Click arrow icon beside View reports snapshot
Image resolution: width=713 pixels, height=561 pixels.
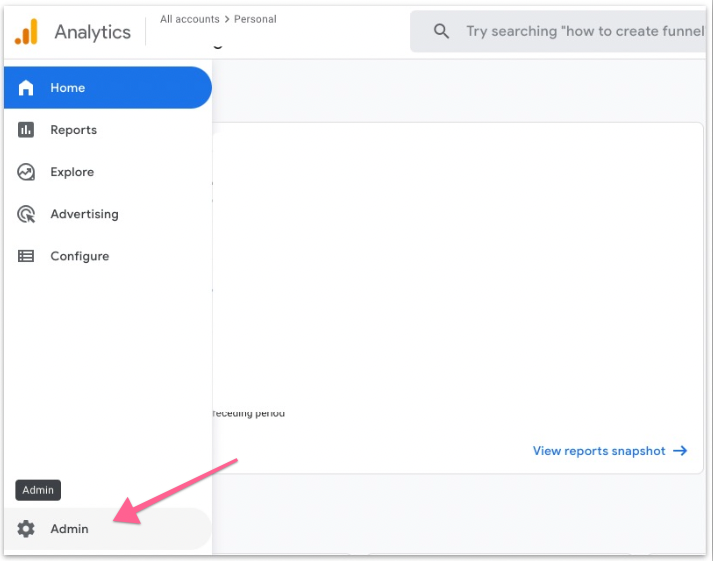pyautogui.click(x=680, y=451)
